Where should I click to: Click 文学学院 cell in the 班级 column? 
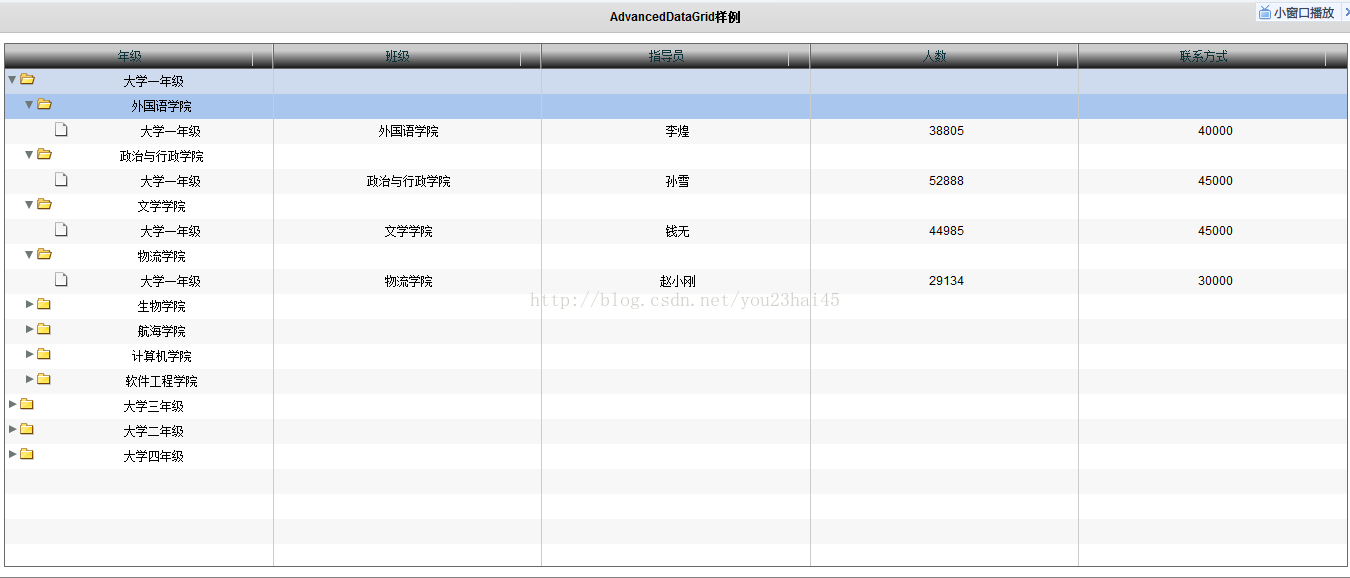click(x=409, y=231)
